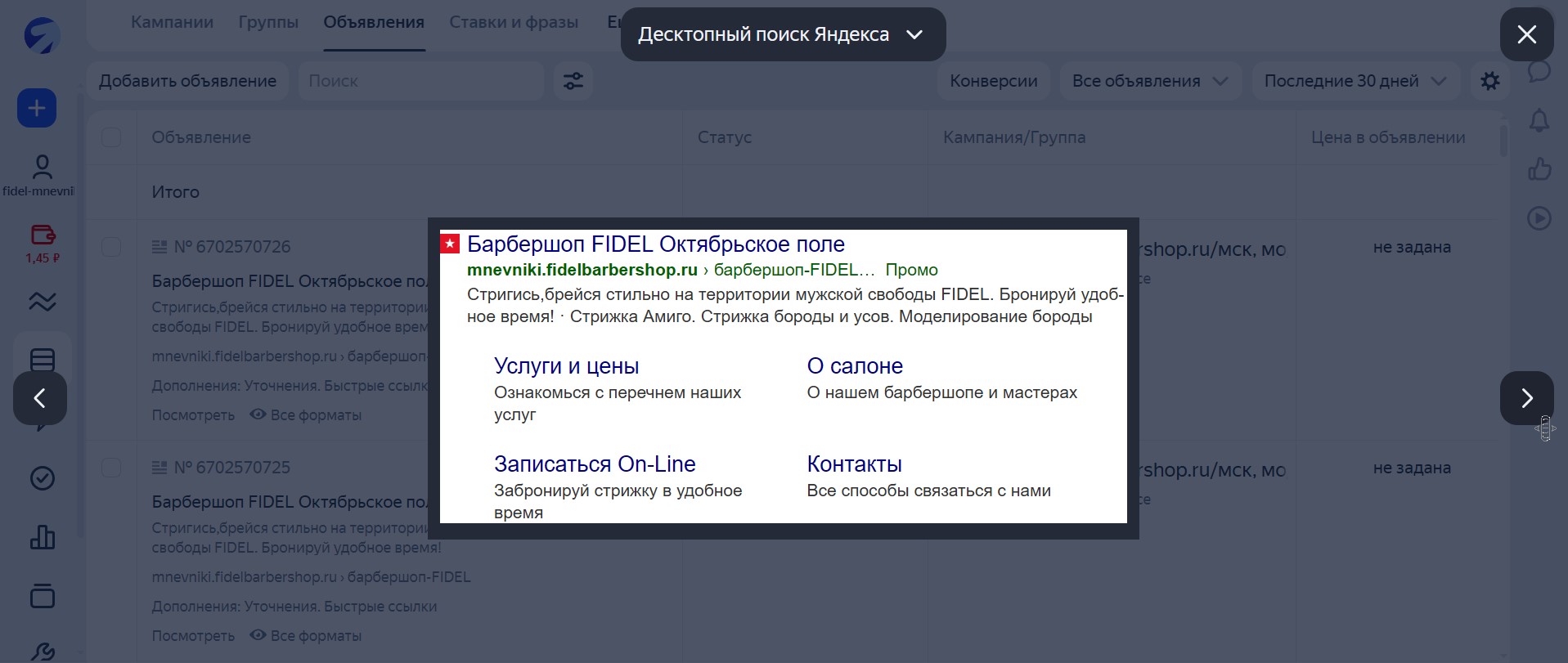
Task: Click the Конверсии button
Action: (993, 81)
